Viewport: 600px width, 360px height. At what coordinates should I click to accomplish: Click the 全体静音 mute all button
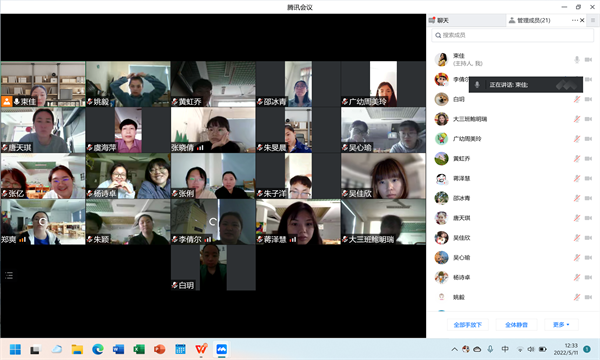516,325
